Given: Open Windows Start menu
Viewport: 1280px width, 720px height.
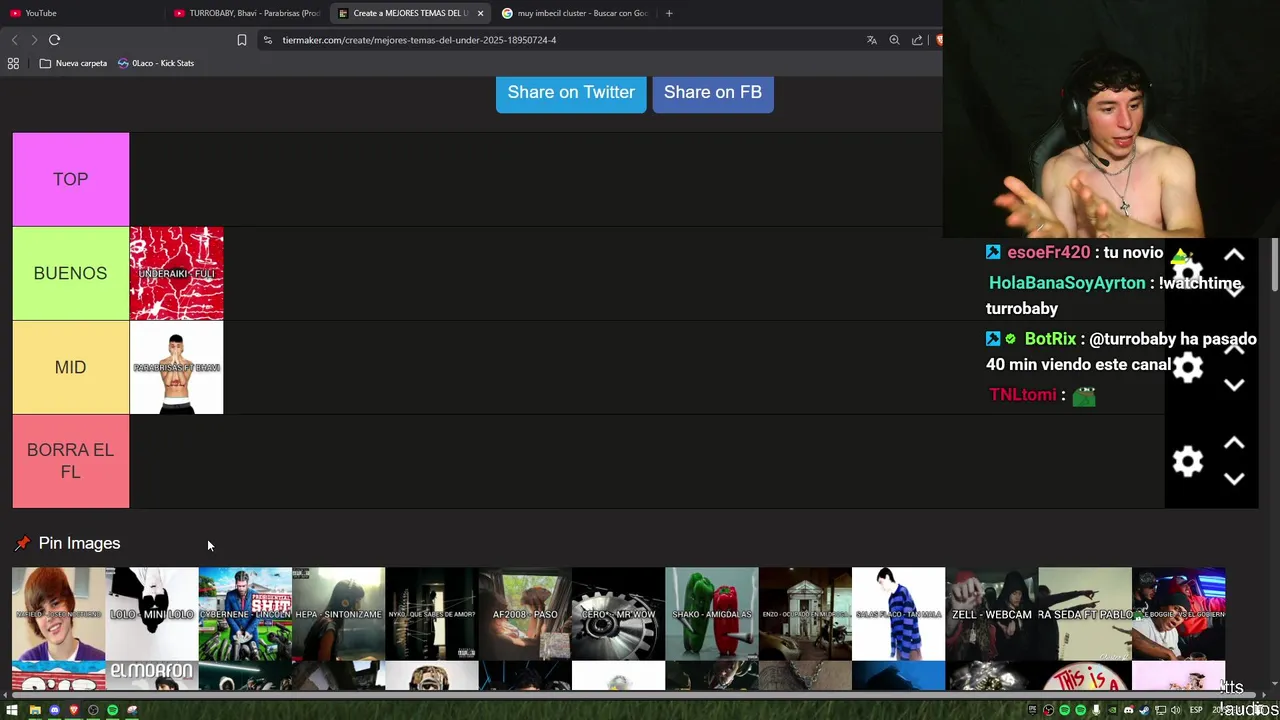Looking at the screenshot, I should click(x=13, y=710).
